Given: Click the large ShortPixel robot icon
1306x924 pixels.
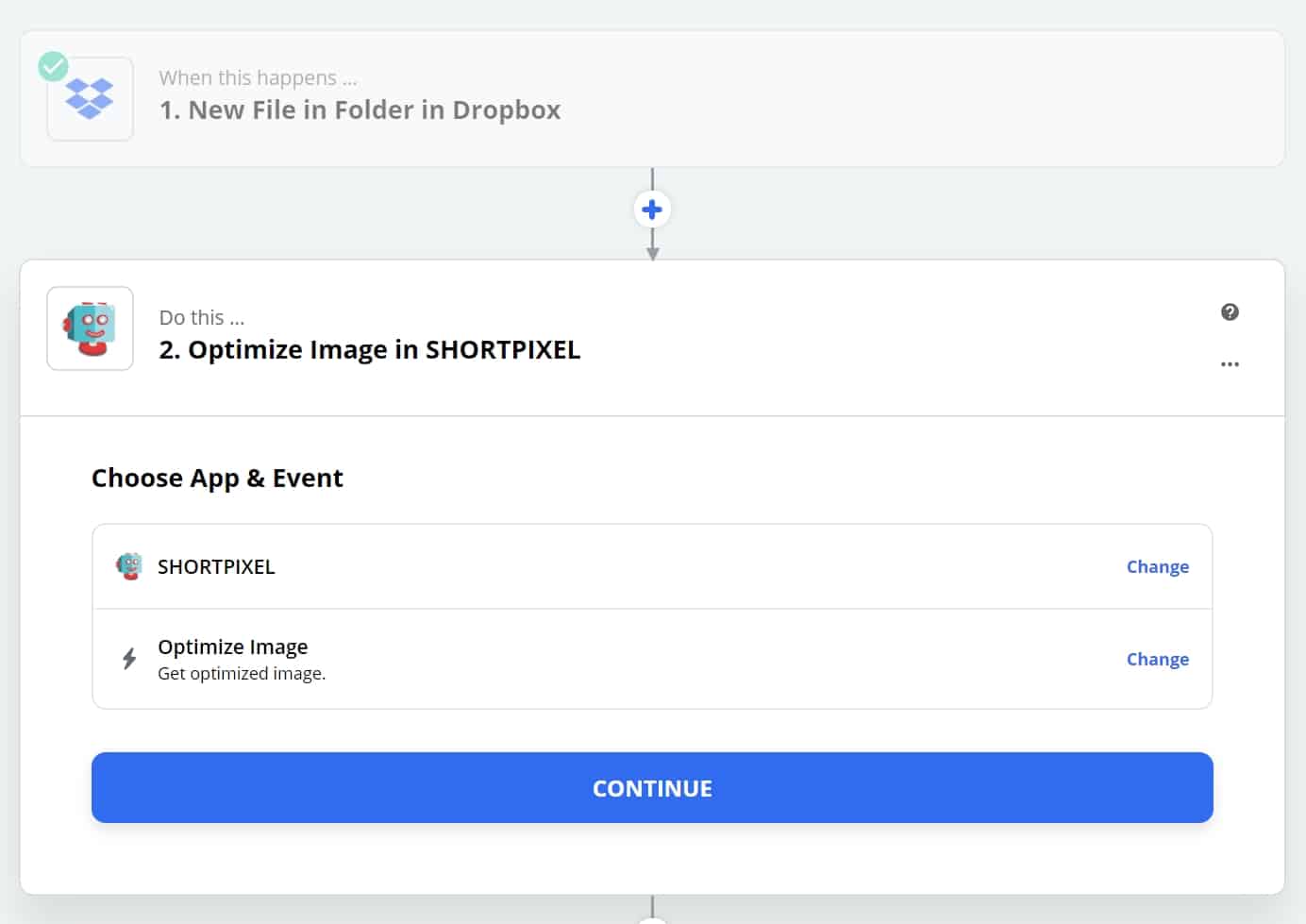Looking at the screenshot, I should pos(90,328).
